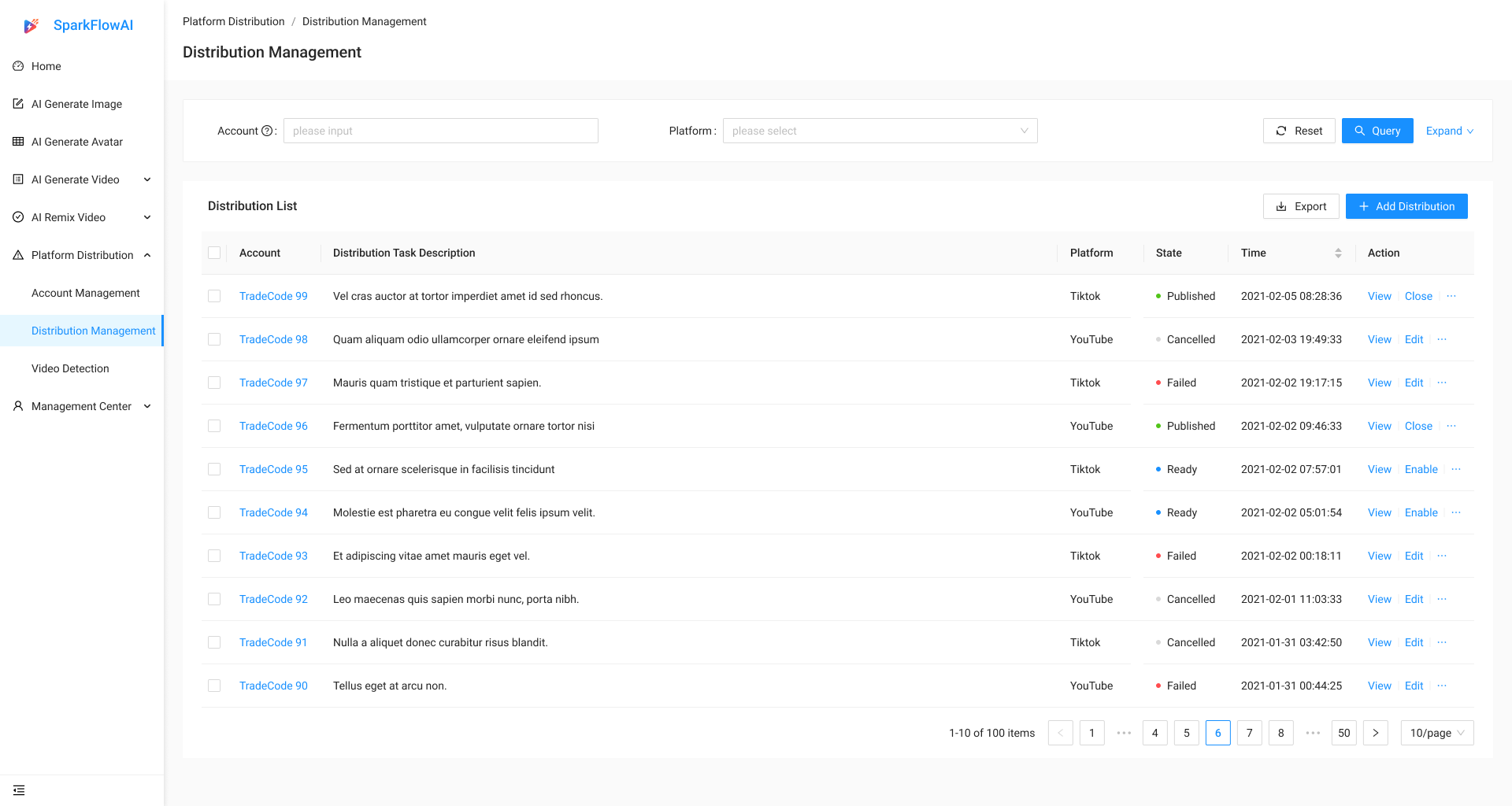Open the TradeCode 96 account link
The image size is (1512, 806).
click(x=273, y=426)
